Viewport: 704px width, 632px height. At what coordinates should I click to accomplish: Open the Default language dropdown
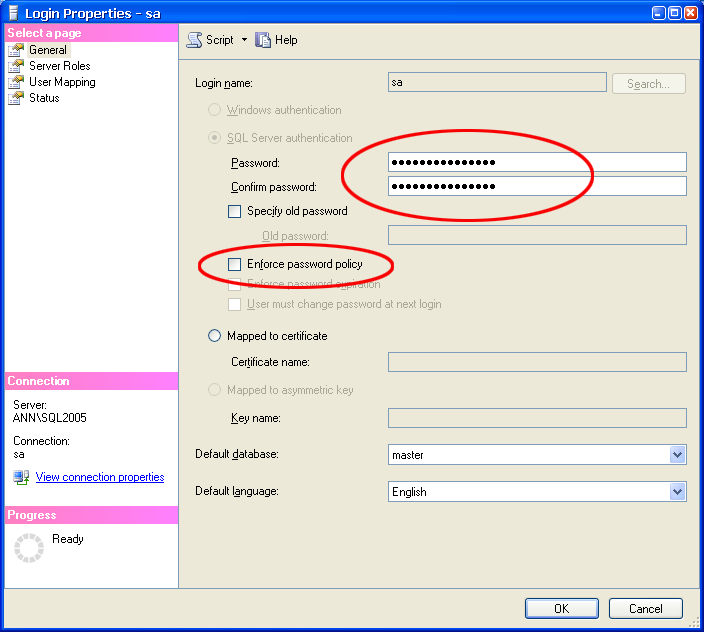[677, 492]
